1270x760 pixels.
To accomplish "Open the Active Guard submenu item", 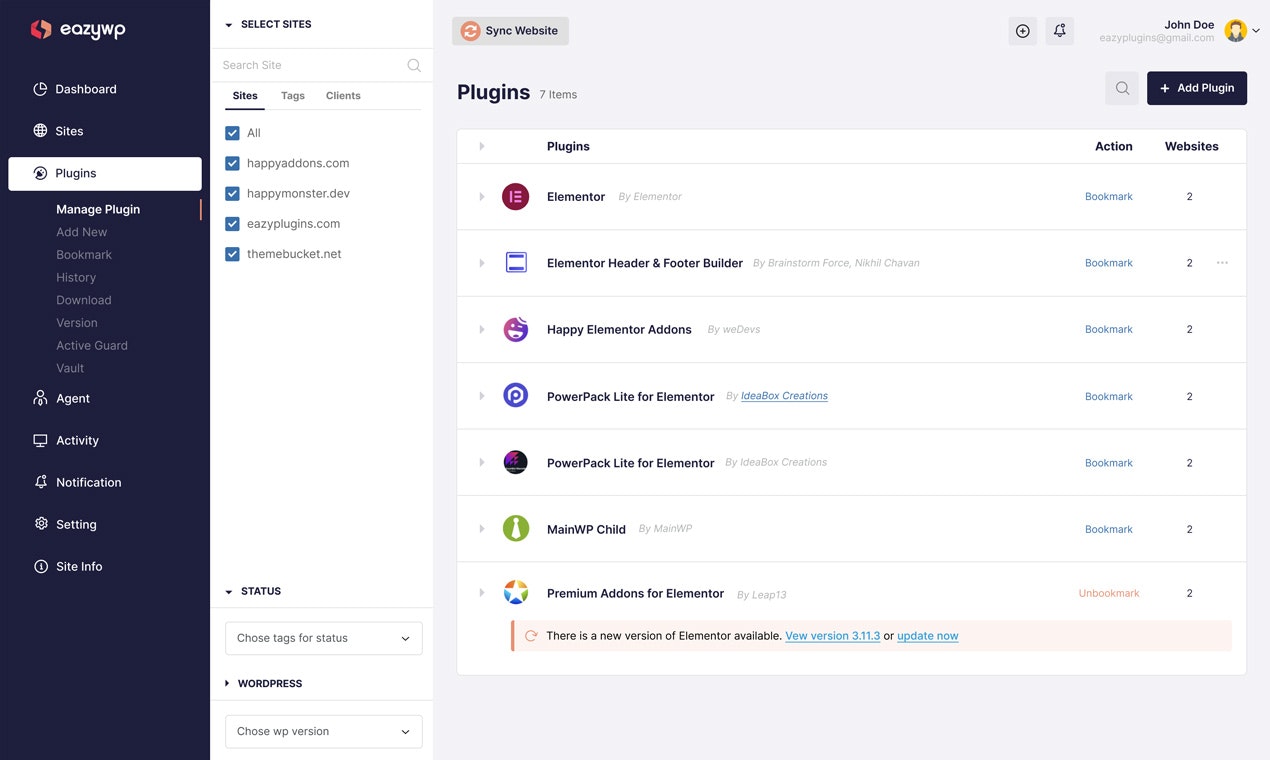I will tap(92, 345).
